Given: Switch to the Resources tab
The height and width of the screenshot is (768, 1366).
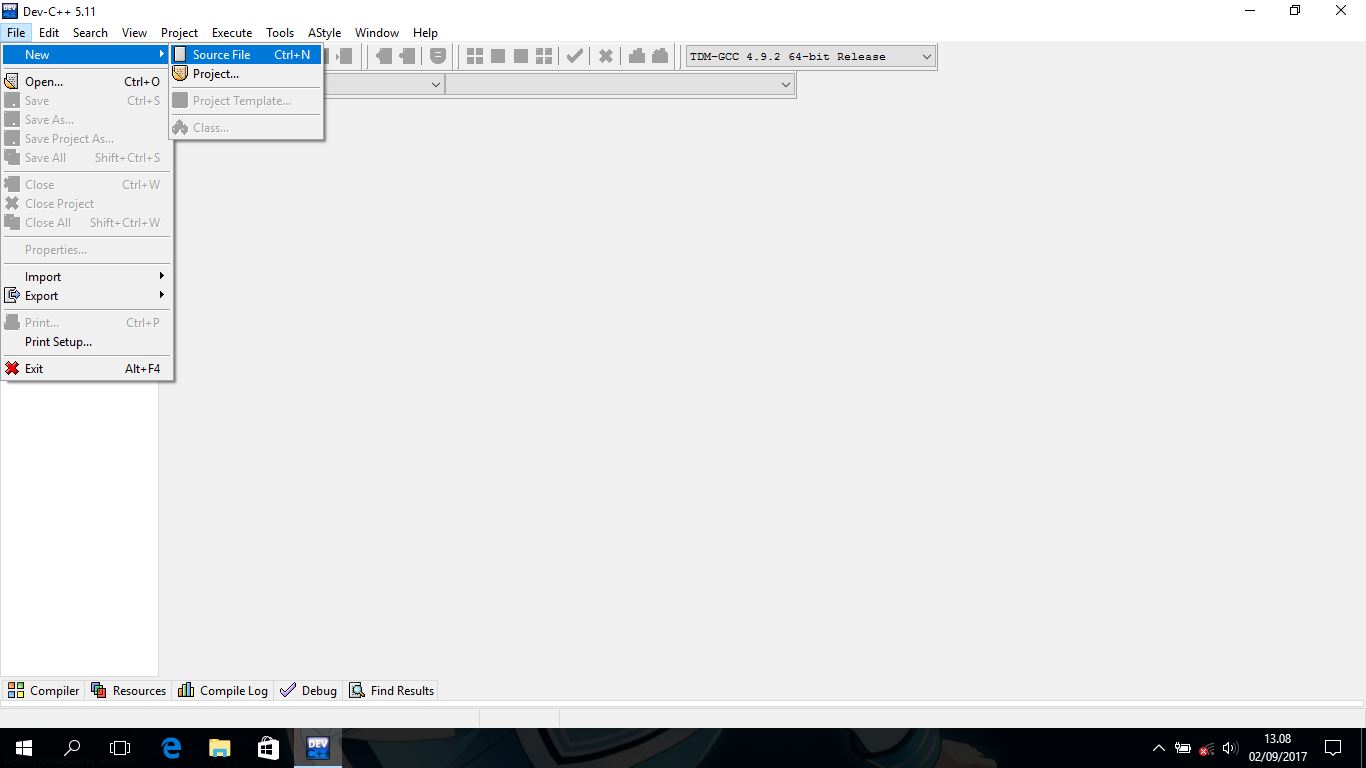Looking at the screenshot, I should [x=128, y=691].
